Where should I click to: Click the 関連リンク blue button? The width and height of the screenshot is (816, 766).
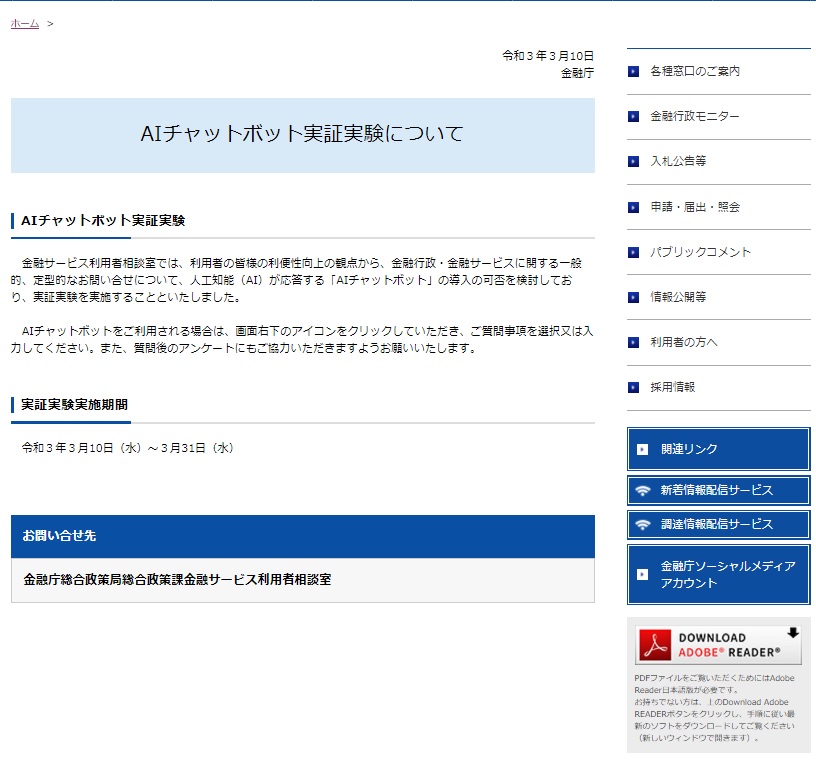click(718, 449)
